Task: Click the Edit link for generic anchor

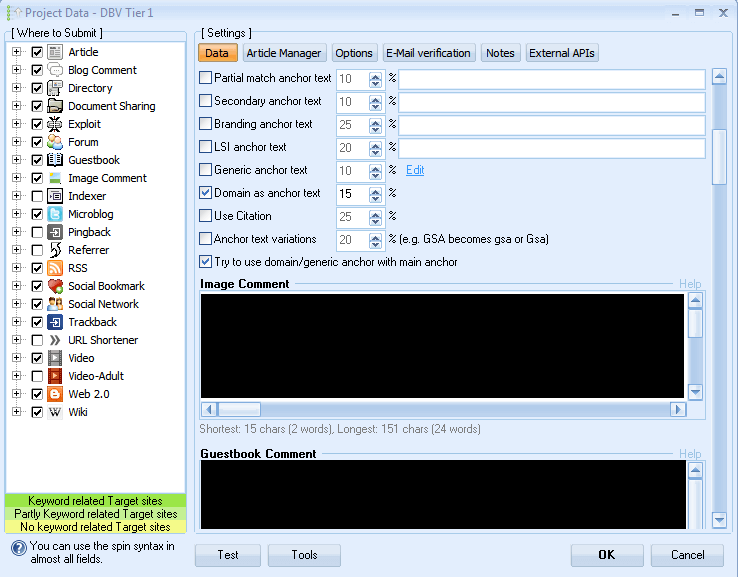Action: click(x=415, y=170)
